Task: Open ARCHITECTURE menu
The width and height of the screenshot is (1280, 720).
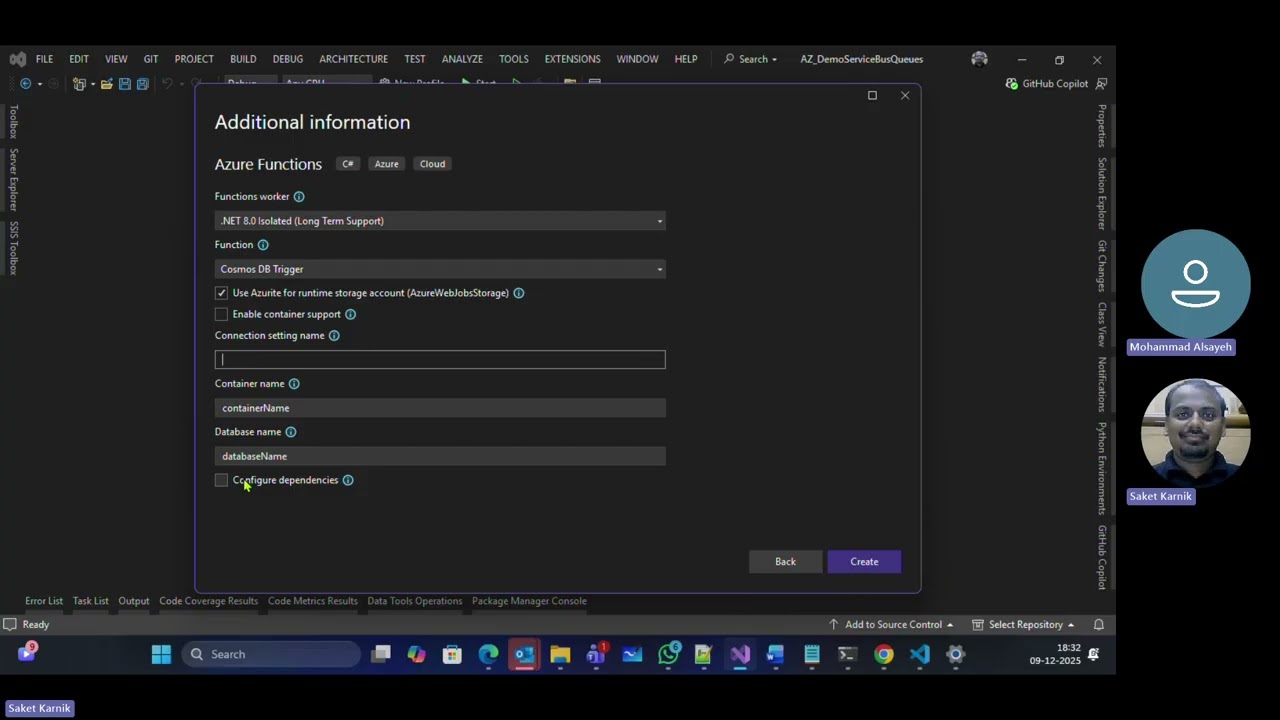Action: [x=353, y=59]
